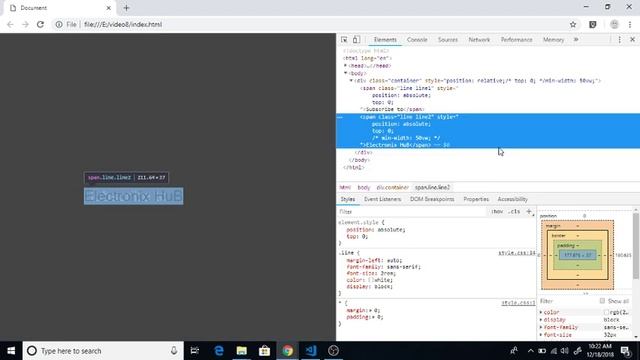This screenshot has height=360, width=640.
Task: Select the Elements tab
Action: click(x=385, y=40)
